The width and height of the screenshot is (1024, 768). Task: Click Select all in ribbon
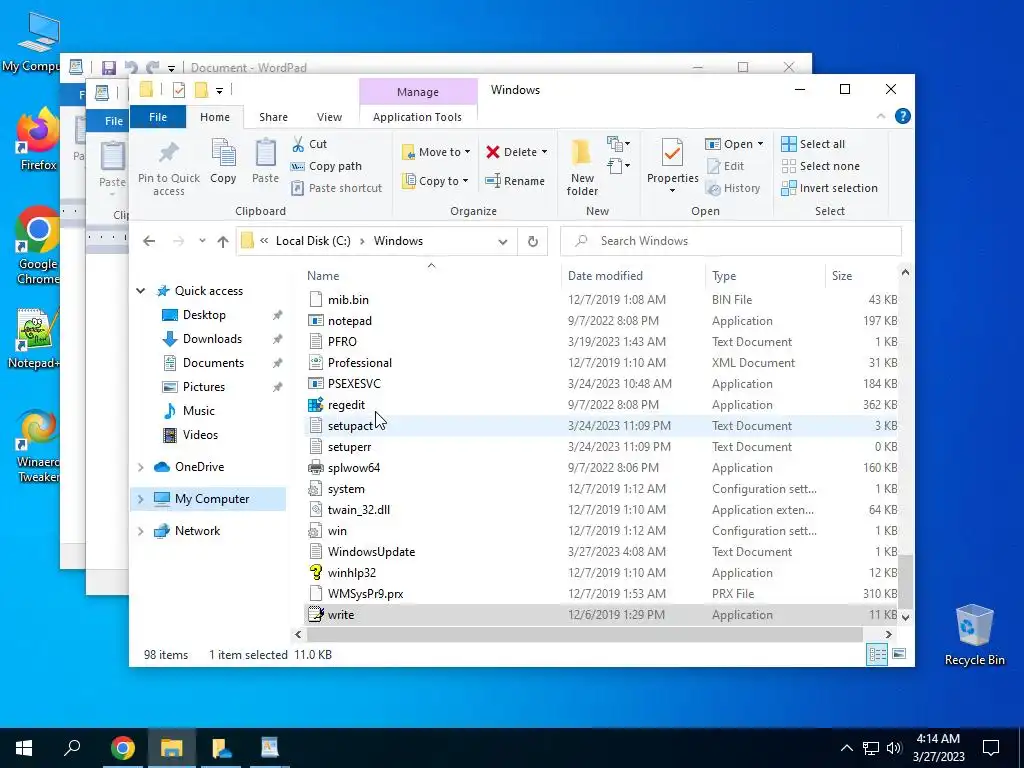pos(813,144)
